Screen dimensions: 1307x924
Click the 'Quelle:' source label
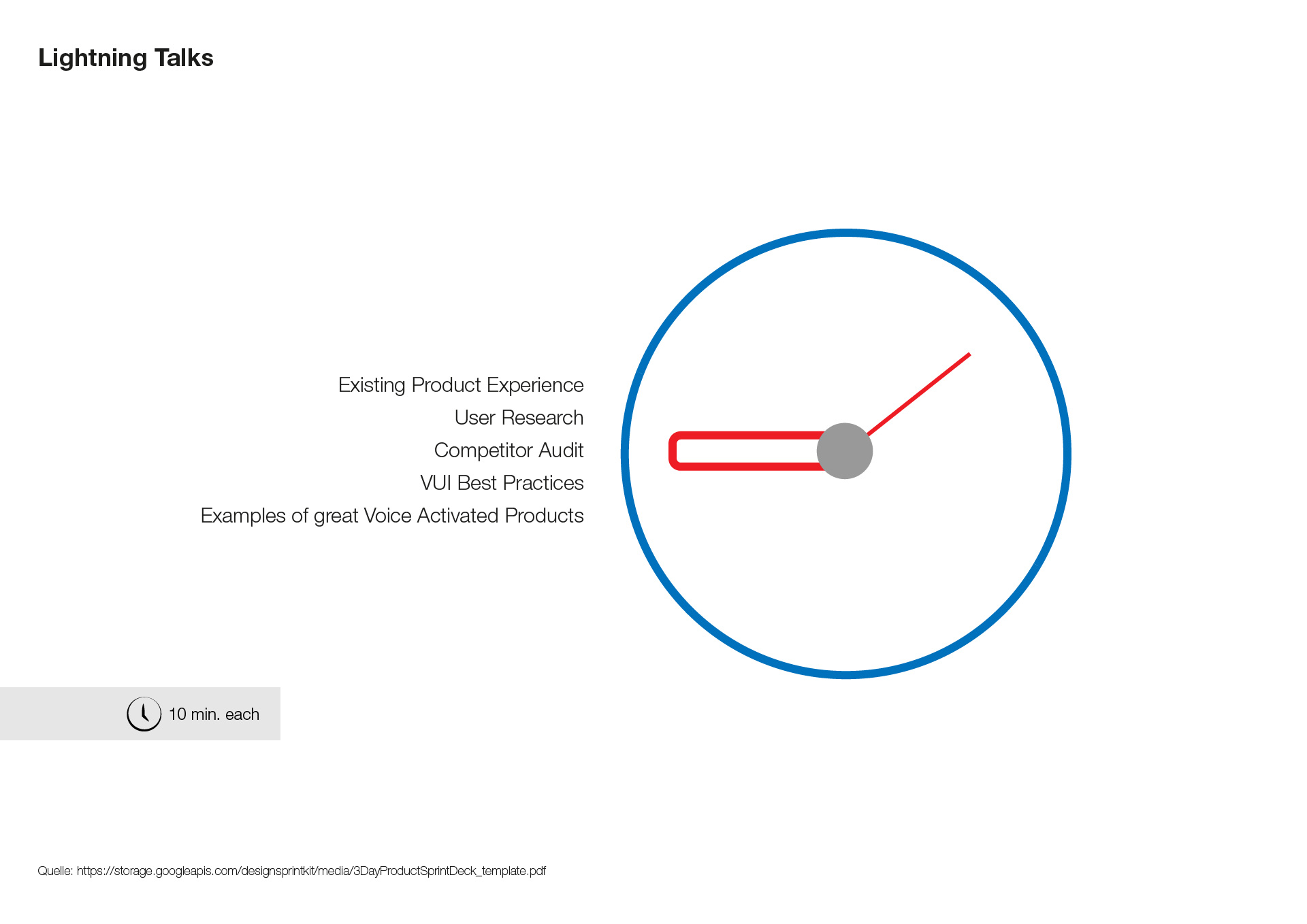(55, 871)
